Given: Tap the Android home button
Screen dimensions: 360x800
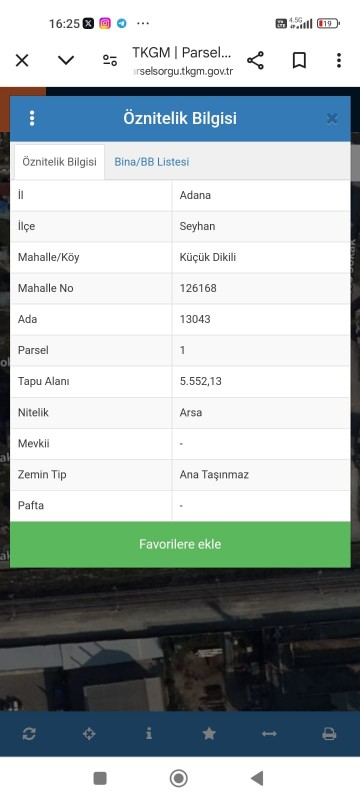Looking at the screenshot, I should 179,778.
